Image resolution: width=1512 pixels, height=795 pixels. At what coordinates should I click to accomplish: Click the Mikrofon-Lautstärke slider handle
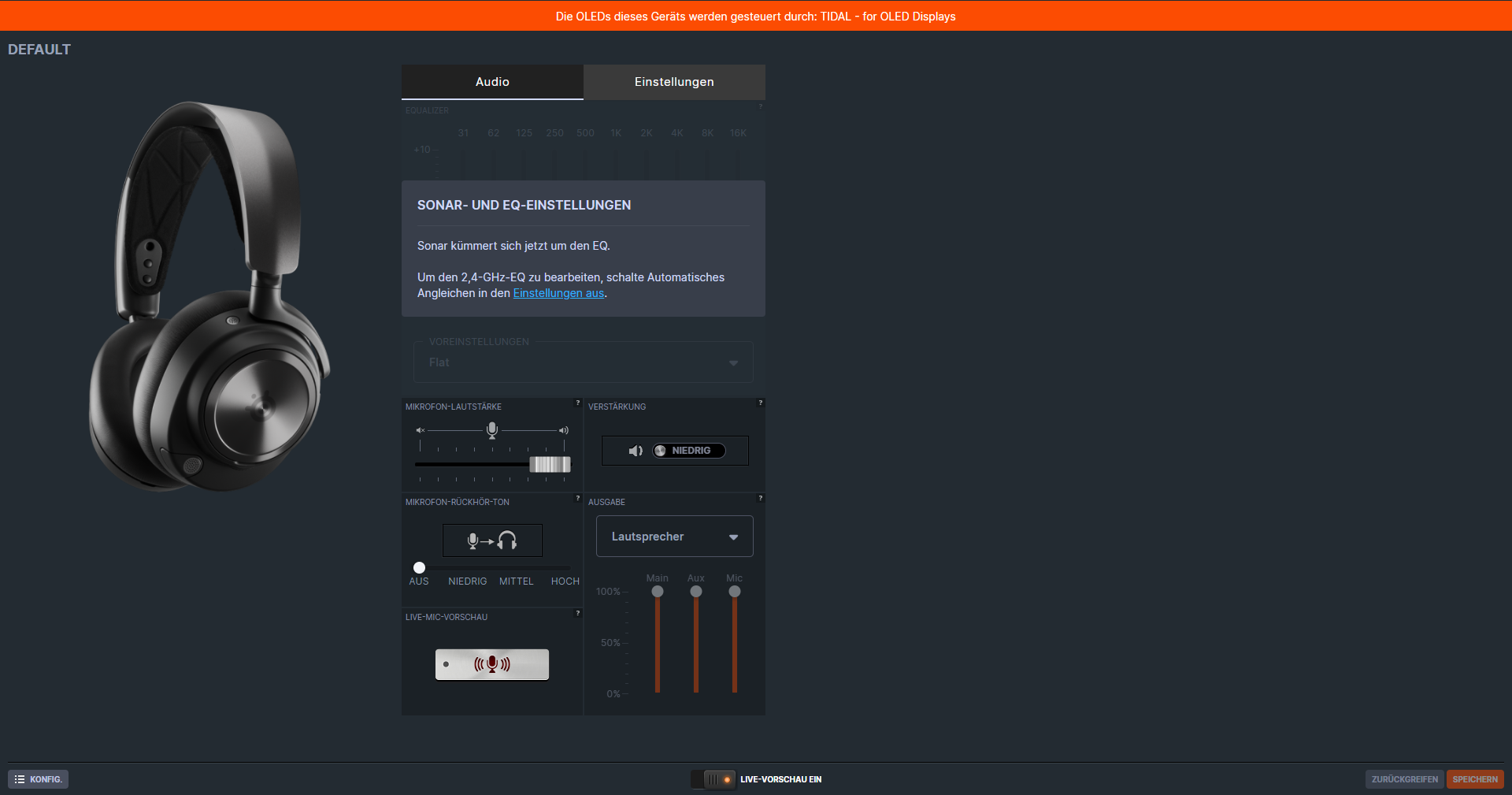click(x=550, y=464)
